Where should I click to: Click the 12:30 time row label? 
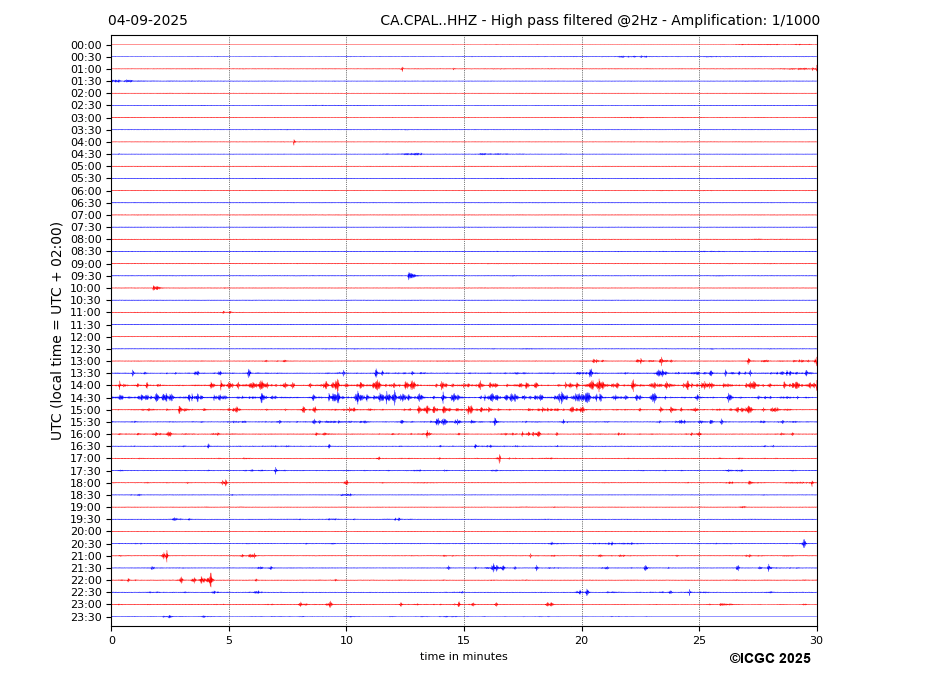(86, 349)
